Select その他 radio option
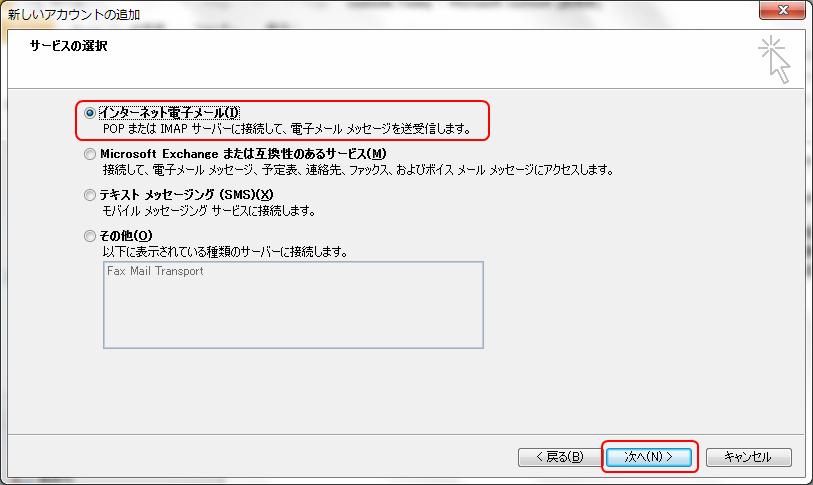The image size is (813, 485). [90, 236]
